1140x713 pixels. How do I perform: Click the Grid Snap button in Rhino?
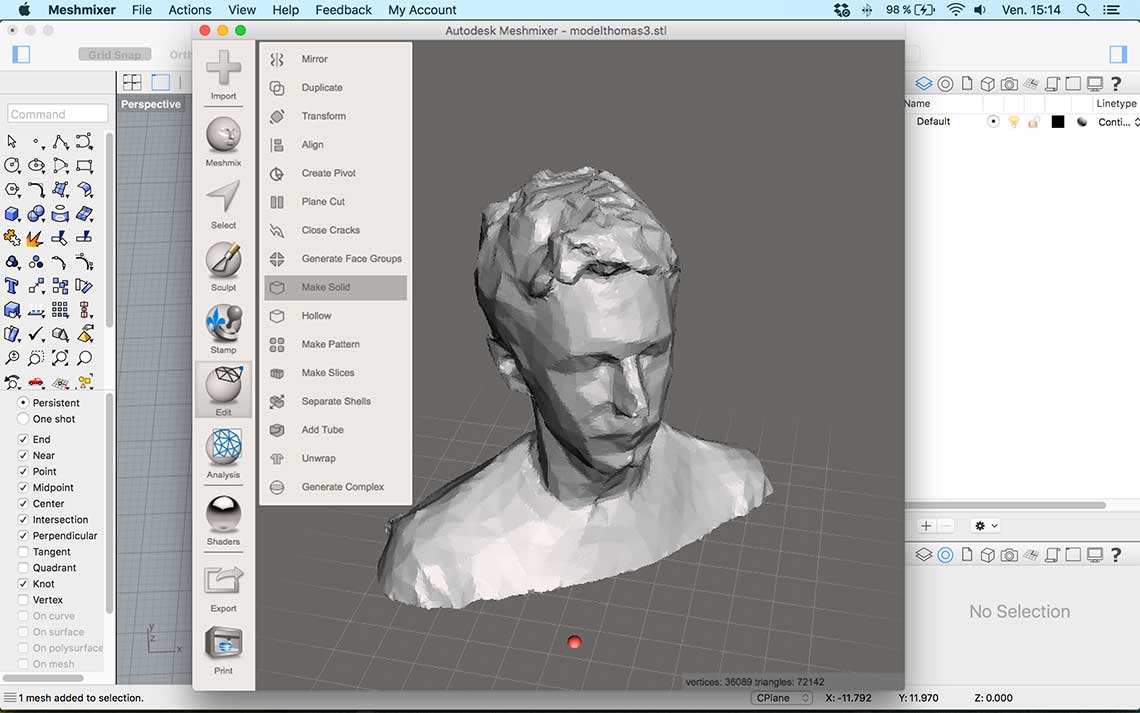click(x=115, y=55)
